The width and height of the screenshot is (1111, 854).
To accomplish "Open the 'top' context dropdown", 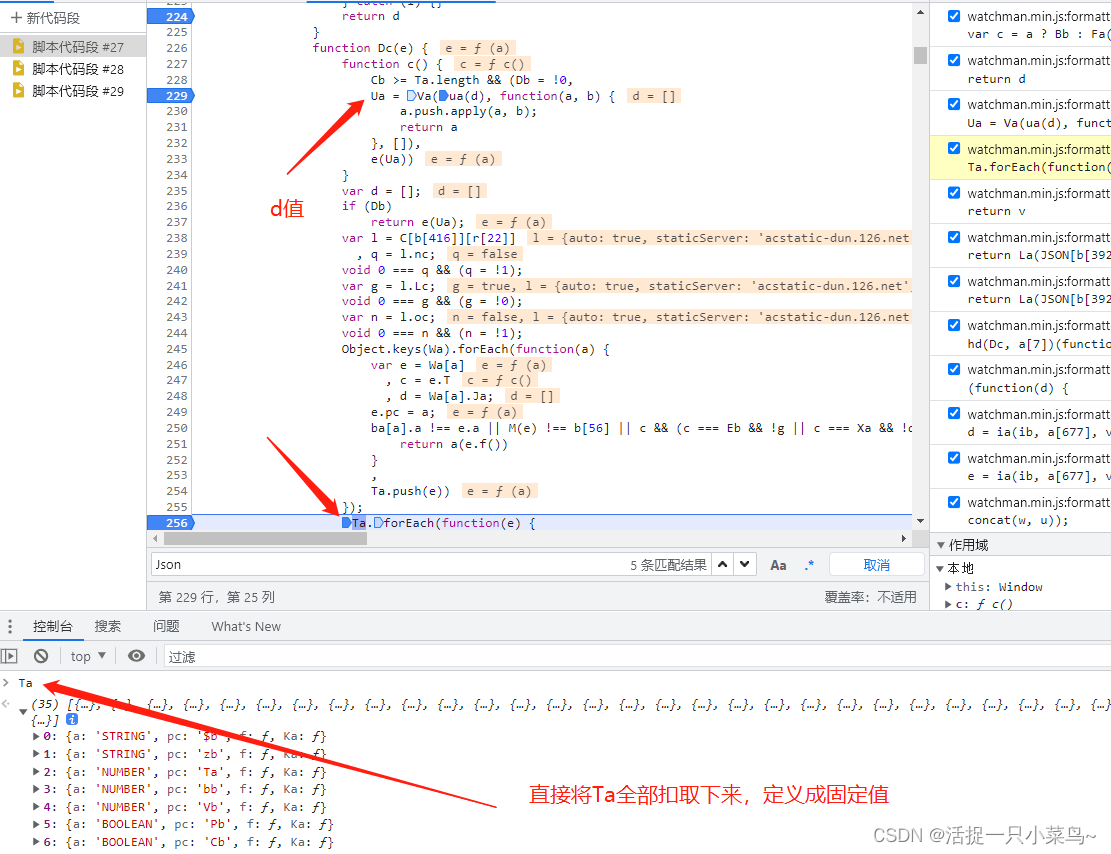I will coord(89,656).
